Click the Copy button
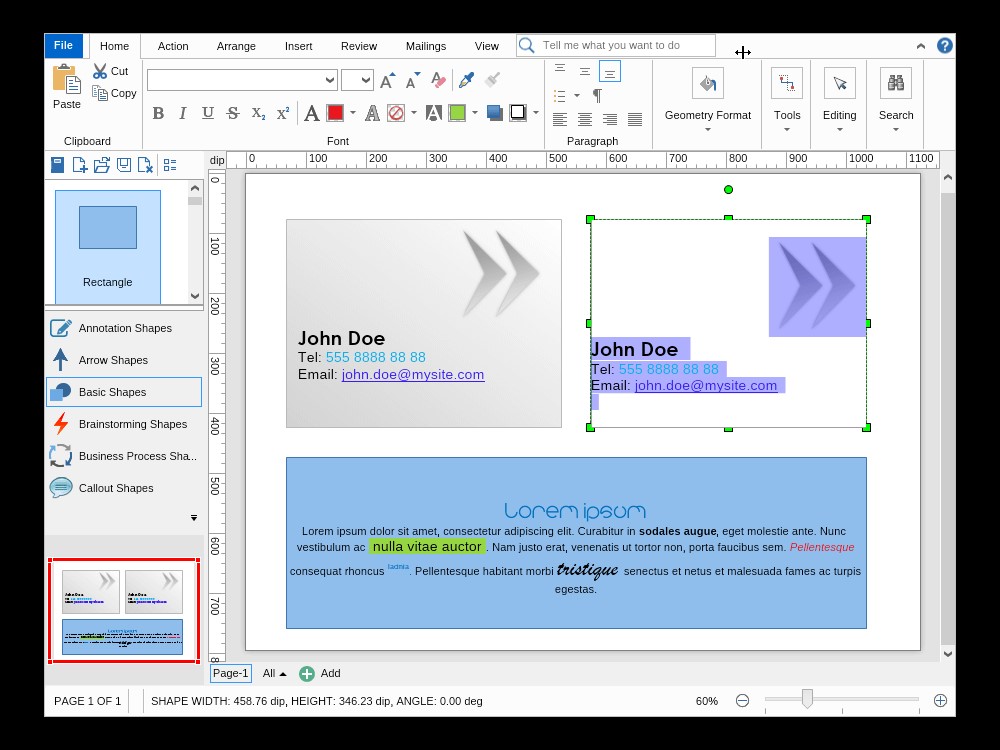1000x750 pixels. [x=114, y=93]
